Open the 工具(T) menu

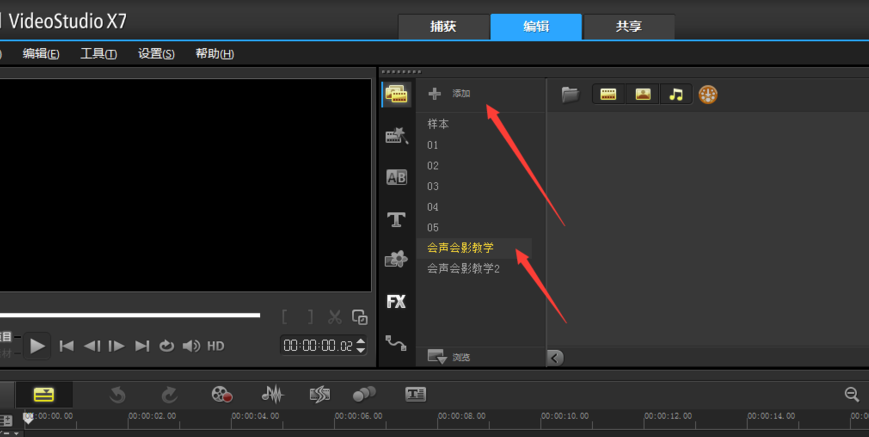[99, 54]
